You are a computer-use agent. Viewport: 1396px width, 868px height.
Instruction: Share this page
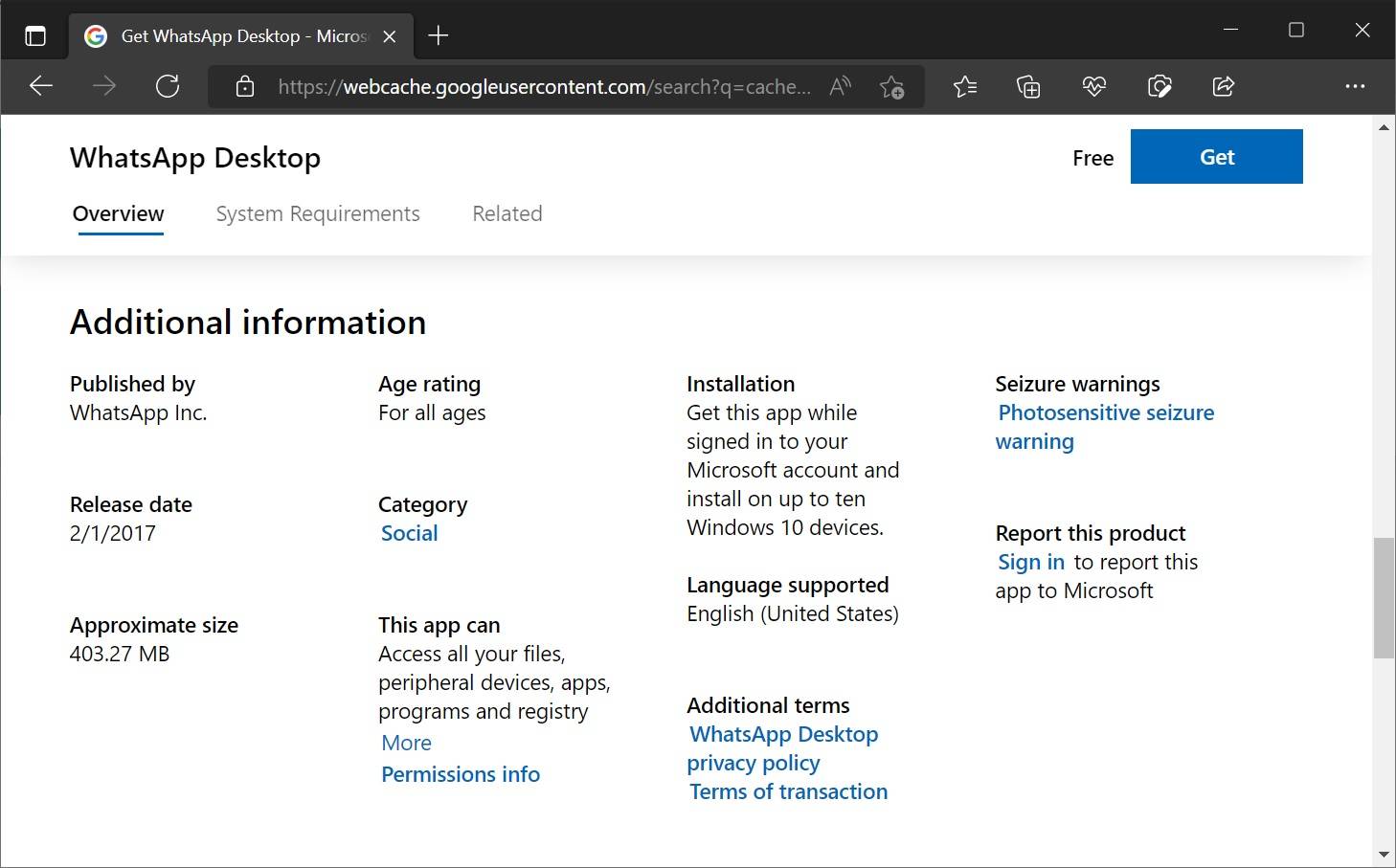click(x=1223, y=86)
